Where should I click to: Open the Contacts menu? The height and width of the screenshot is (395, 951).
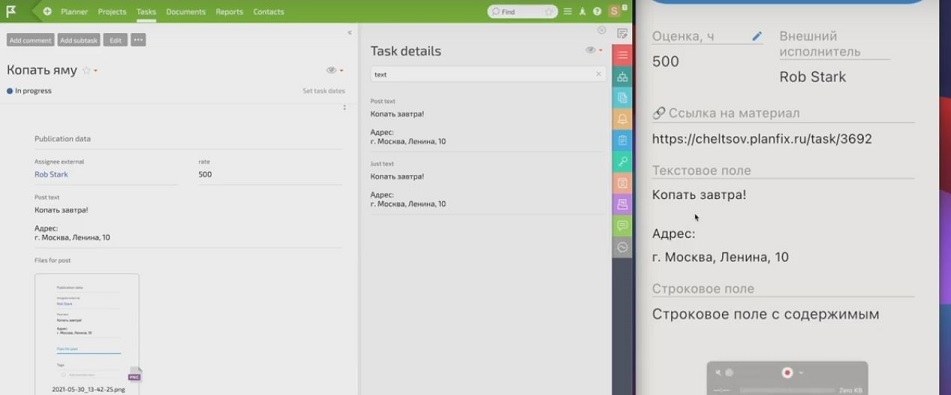(268, 12)
